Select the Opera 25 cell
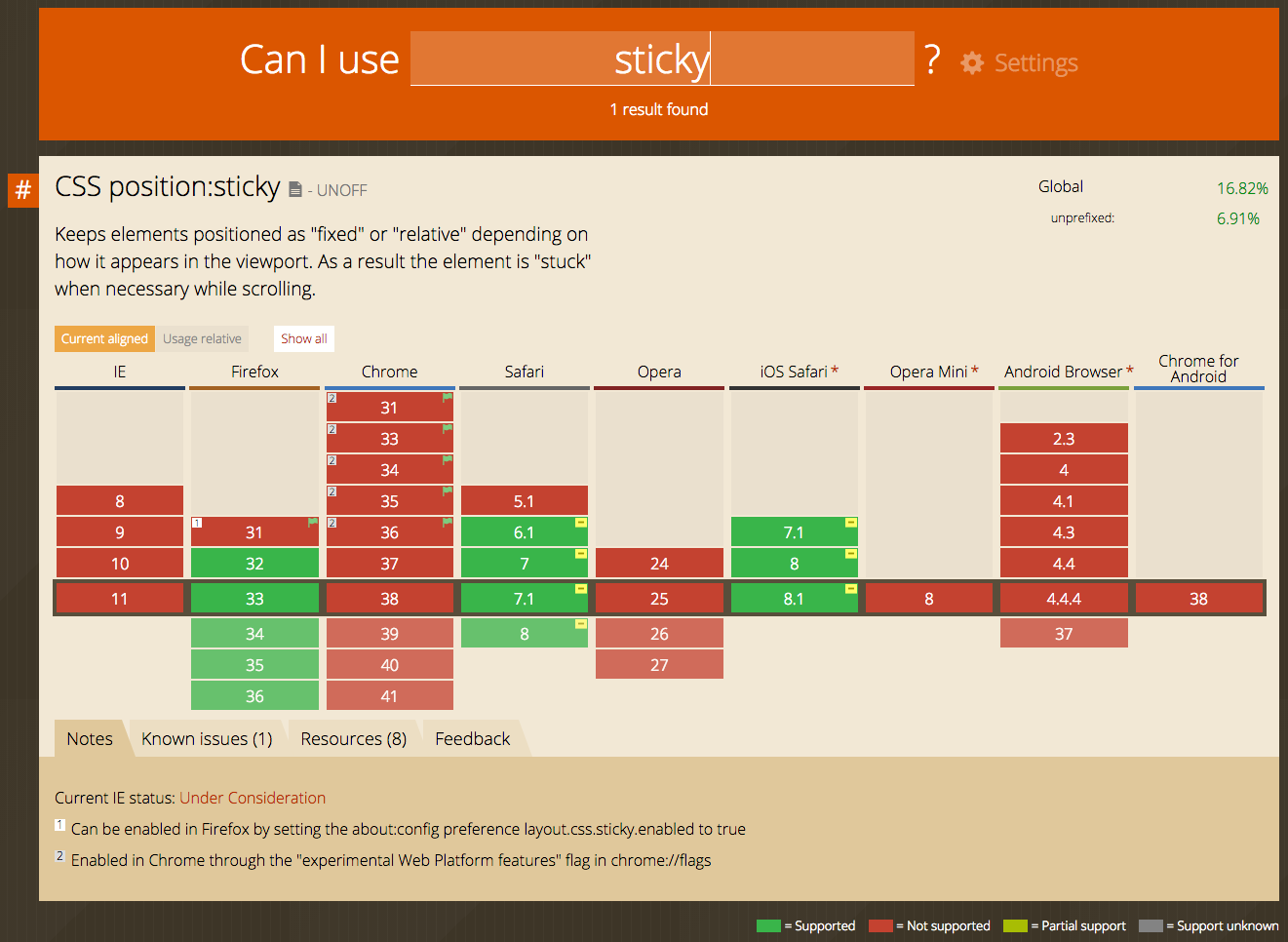 659,599
